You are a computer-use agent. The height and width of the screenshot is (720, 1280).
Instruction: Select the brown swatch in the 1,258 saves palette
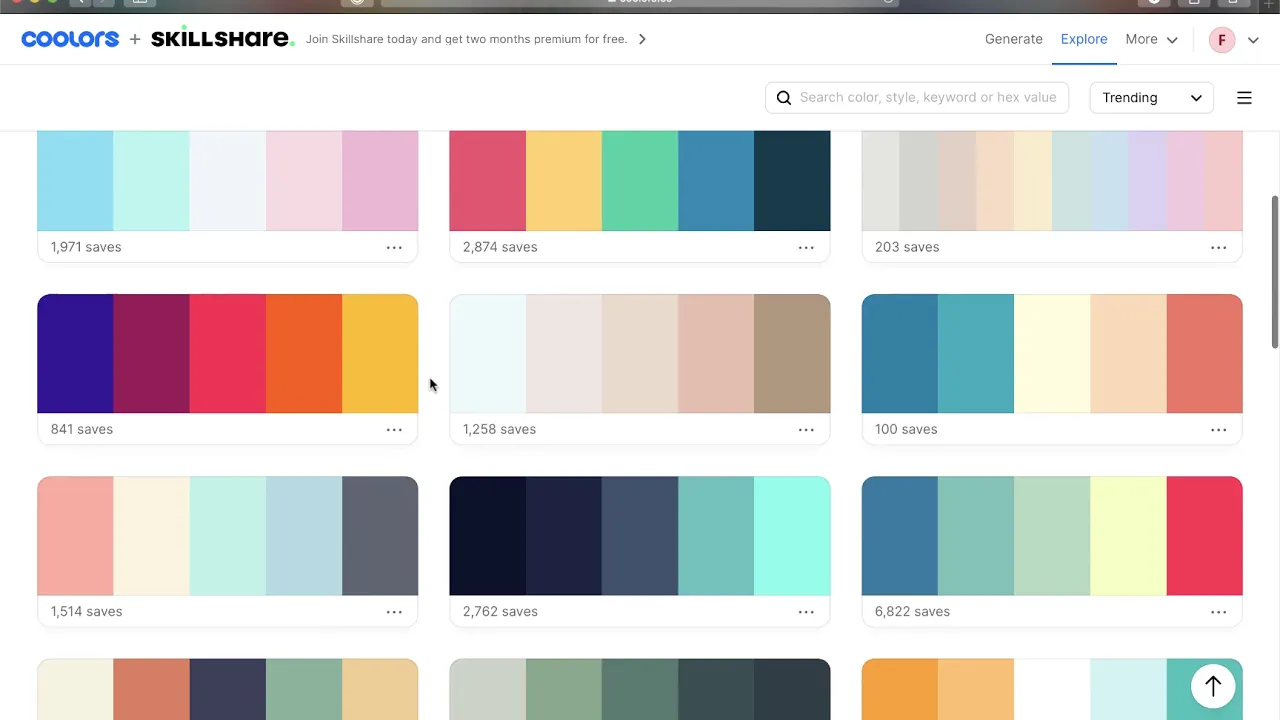792,354
